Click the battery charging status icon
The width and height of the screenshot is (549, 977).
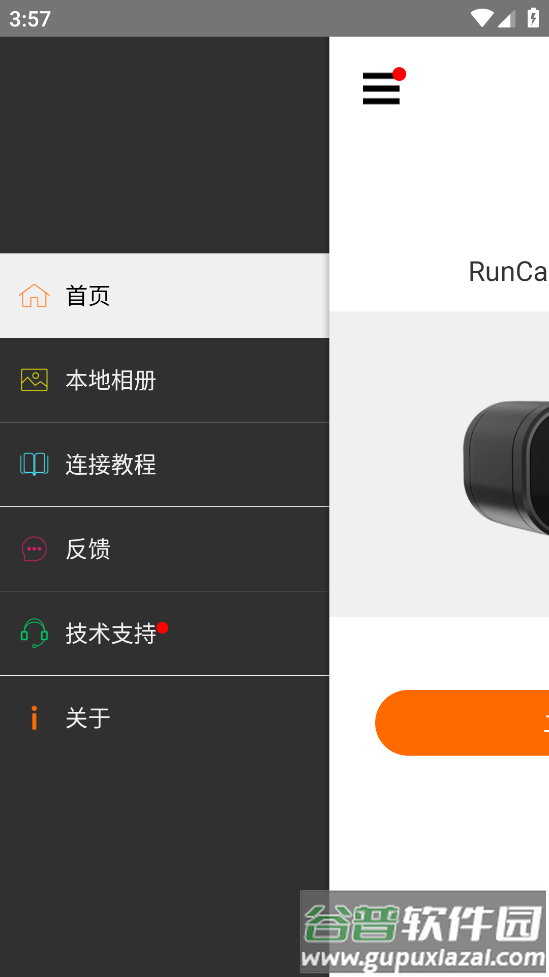[x=533, y=17]
